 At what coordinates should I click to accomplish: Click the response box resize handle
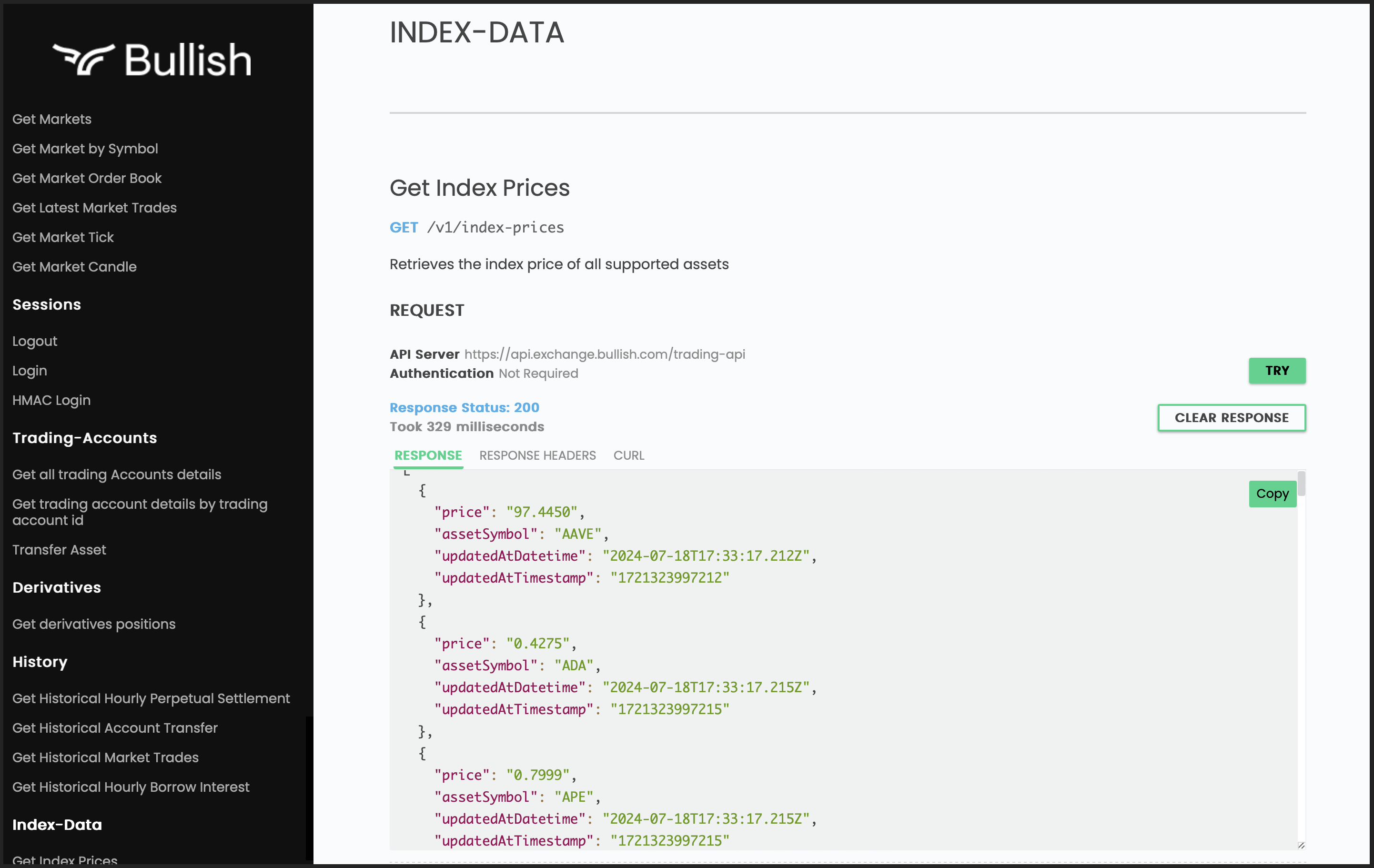pyautogui.click(x=1301, y=845)
